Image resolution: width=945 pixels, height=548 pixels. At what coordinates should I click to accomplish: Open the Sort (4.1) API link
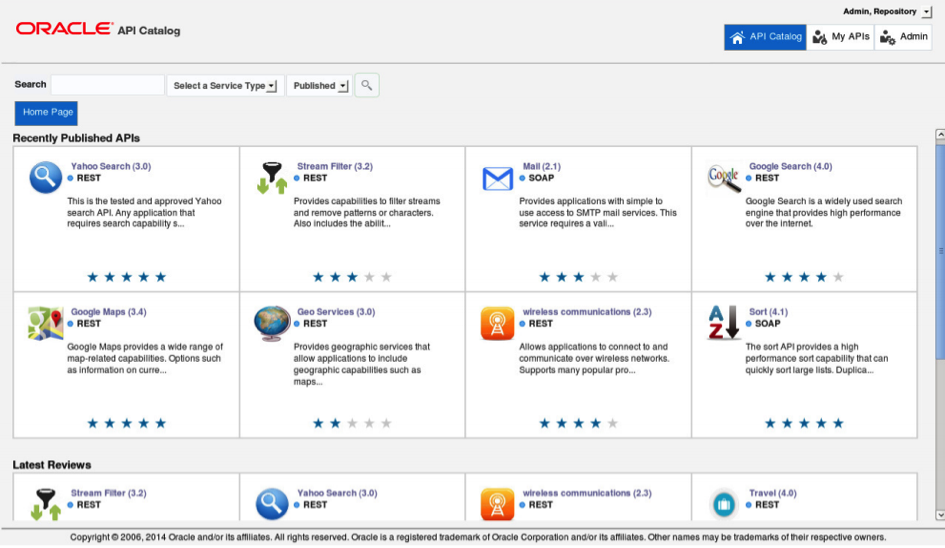768,312
